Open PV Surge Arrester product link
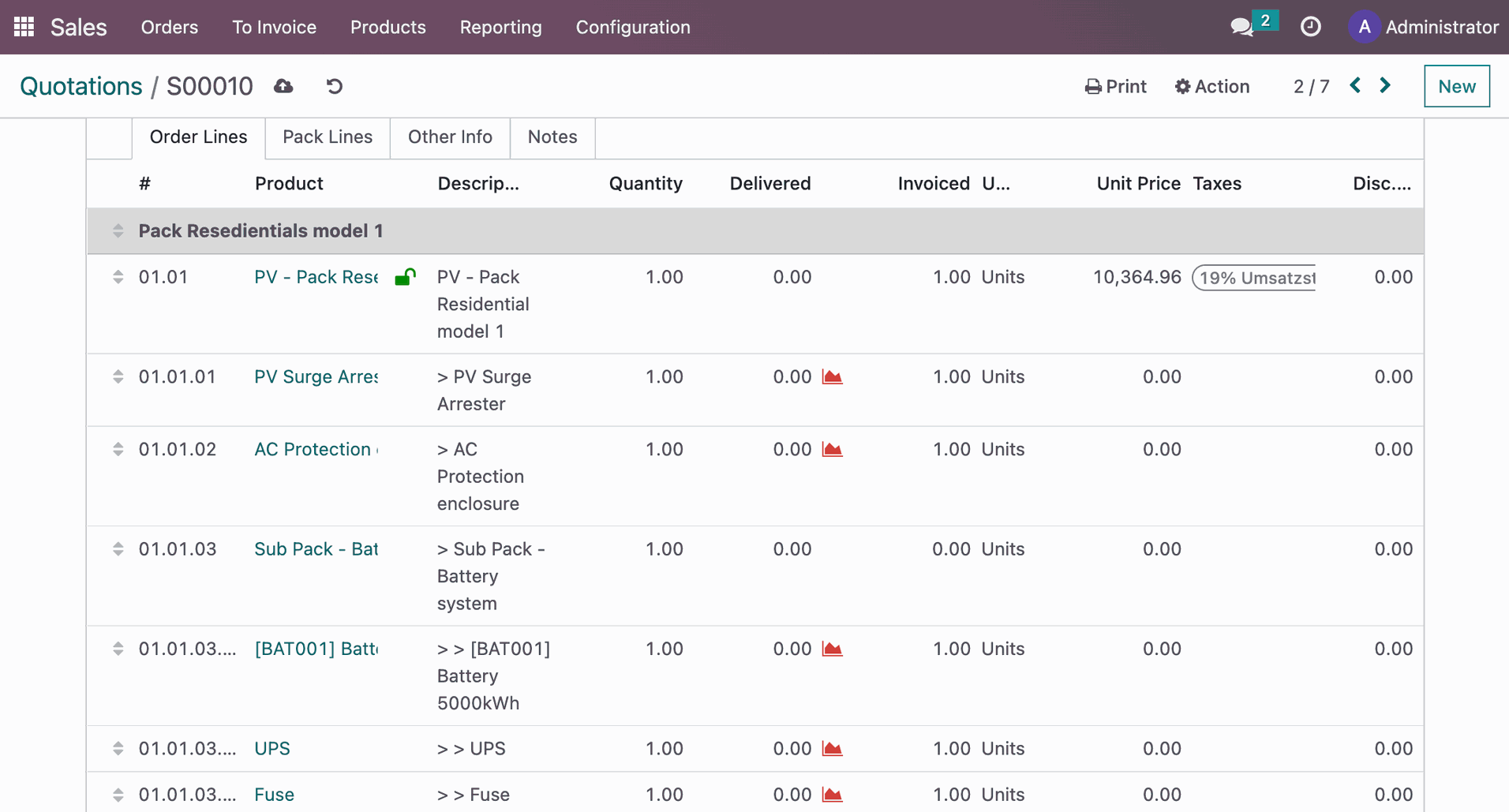1509x812 pixels. 316,376
